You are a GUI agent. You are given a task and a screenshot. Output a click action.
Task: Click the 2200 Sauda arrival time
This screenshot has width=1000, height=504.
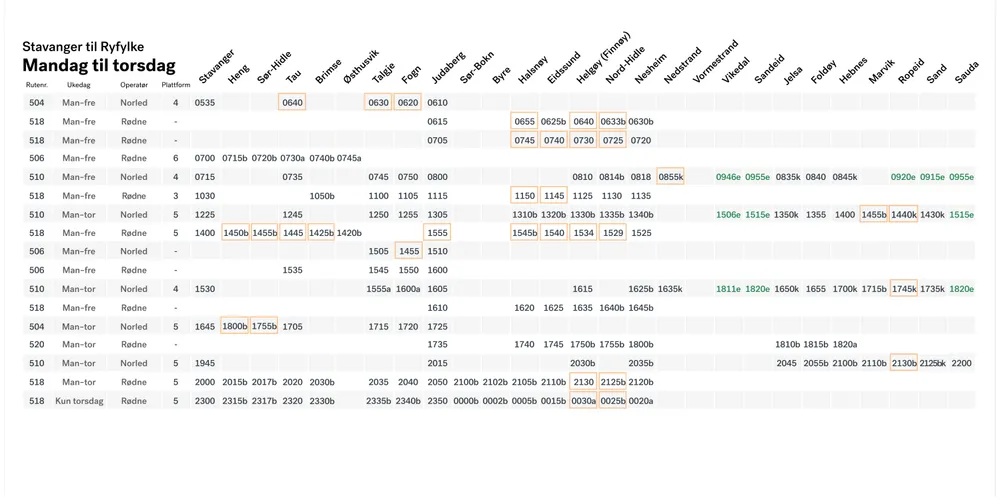[x=961, y=364]
